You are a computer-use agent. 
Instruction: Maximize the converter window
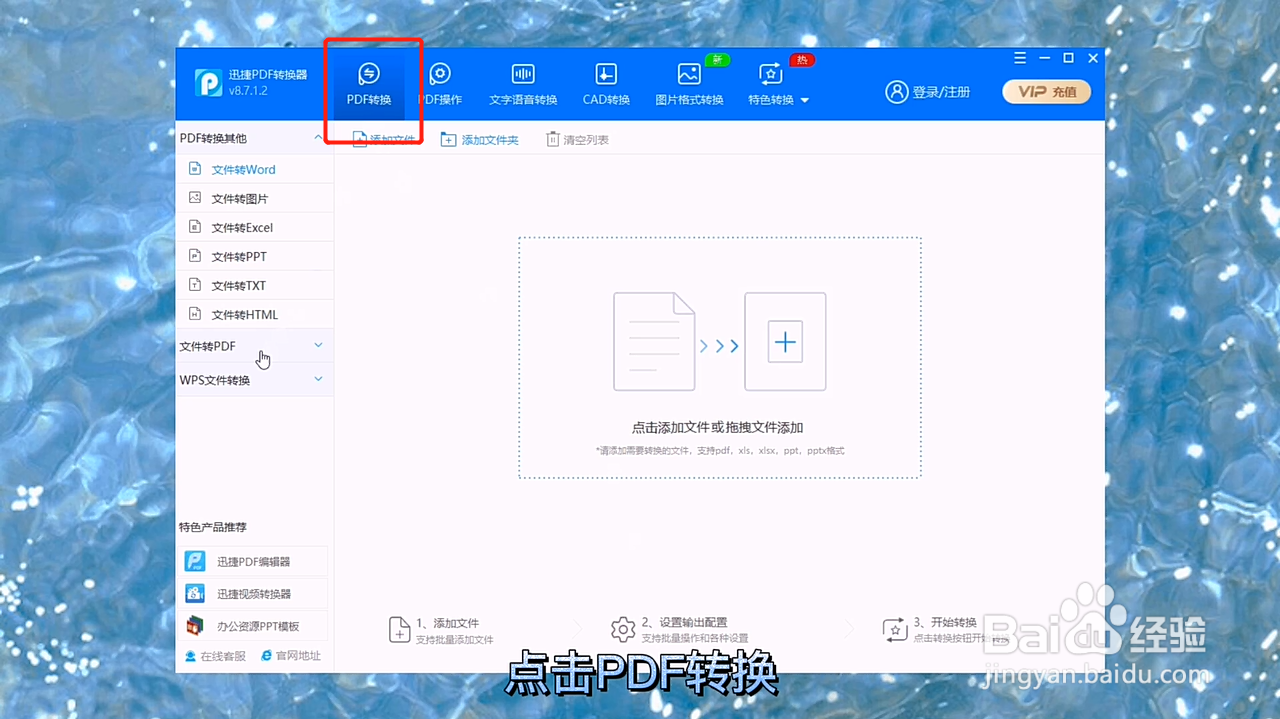(1068, 58)
